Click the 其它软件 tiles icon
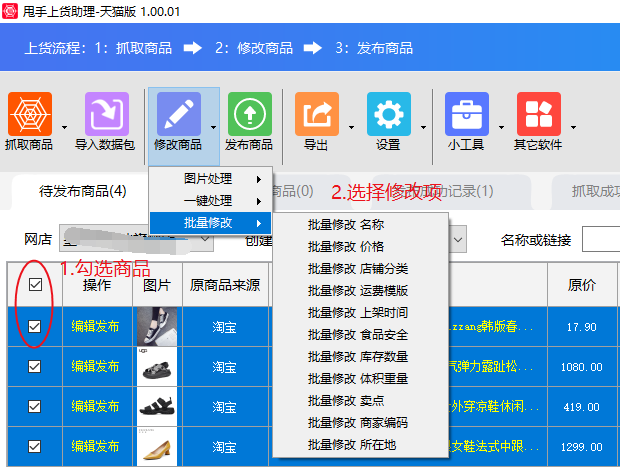This screenshot has width=620, height=467. (539, 114)
